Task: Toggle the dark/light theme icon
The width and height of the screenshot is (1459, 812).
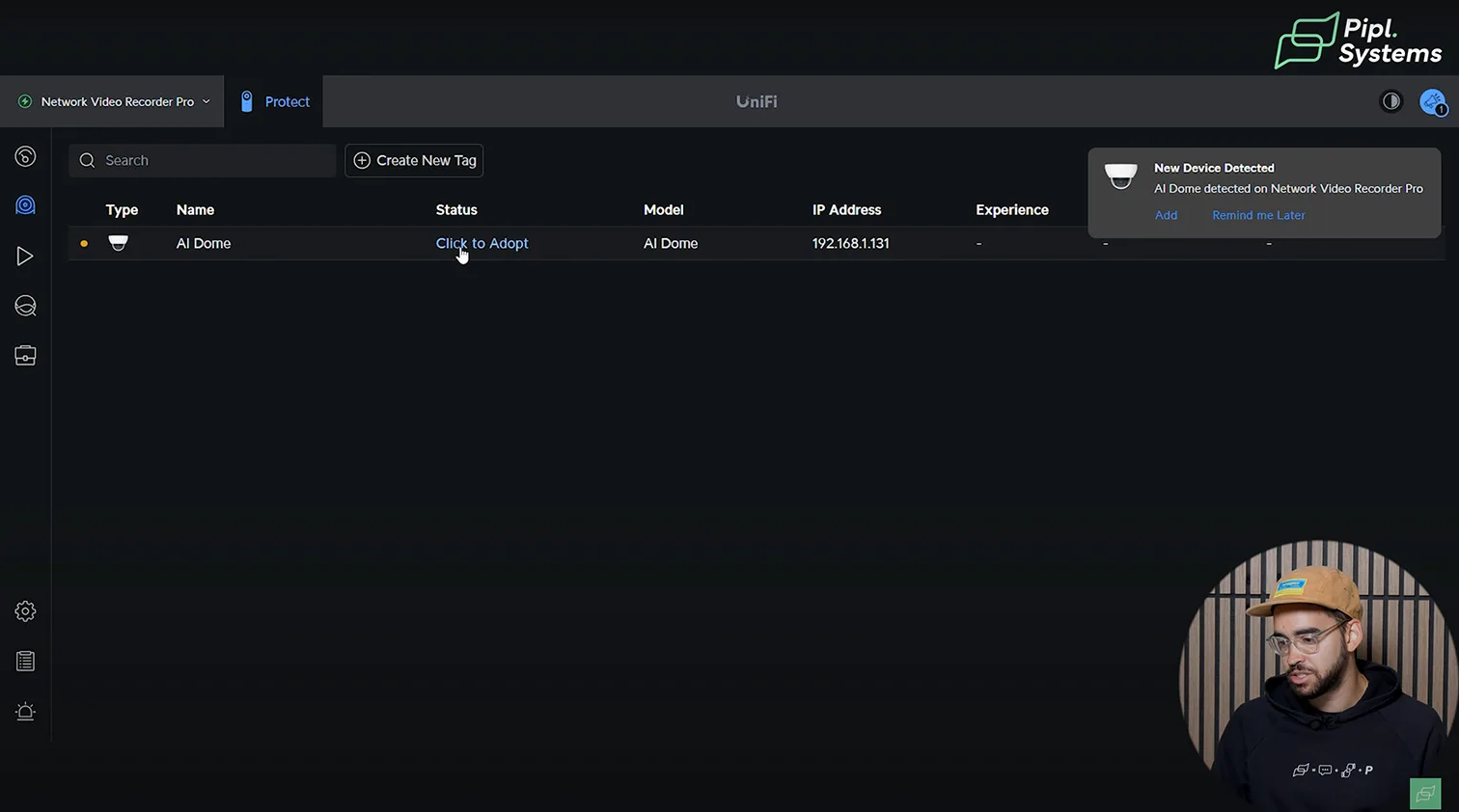Action: point(1390,101)
